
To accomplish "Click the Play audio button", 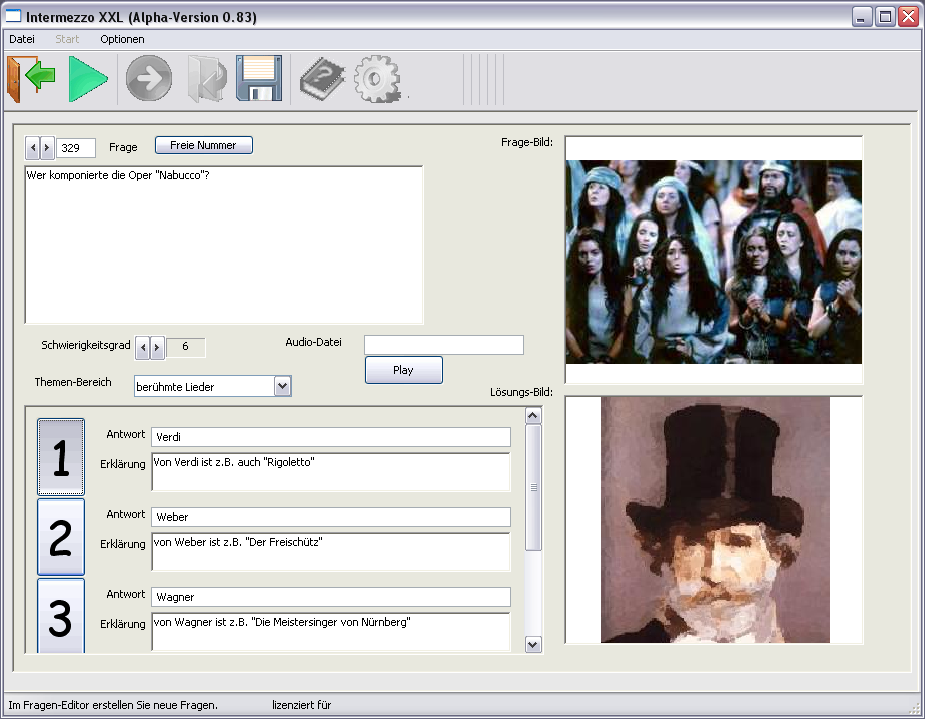I will pos(404,370).
